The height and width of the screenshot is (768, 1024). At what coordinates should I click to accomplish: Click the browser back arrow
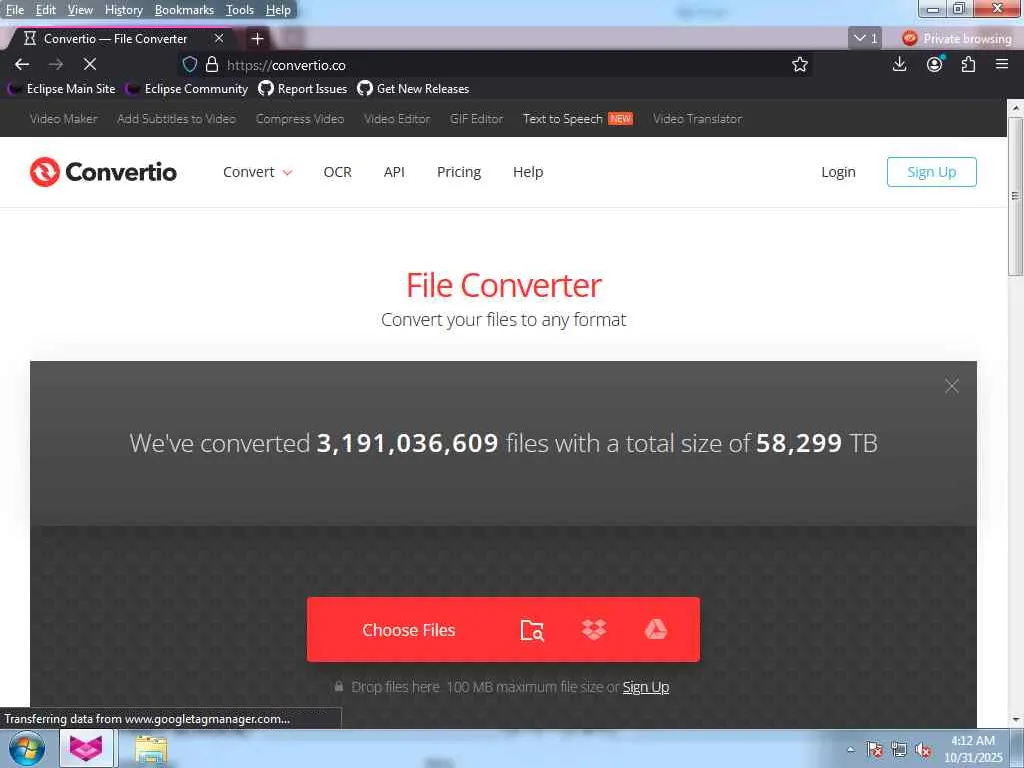pyautogui.click(x=22, y=64)
